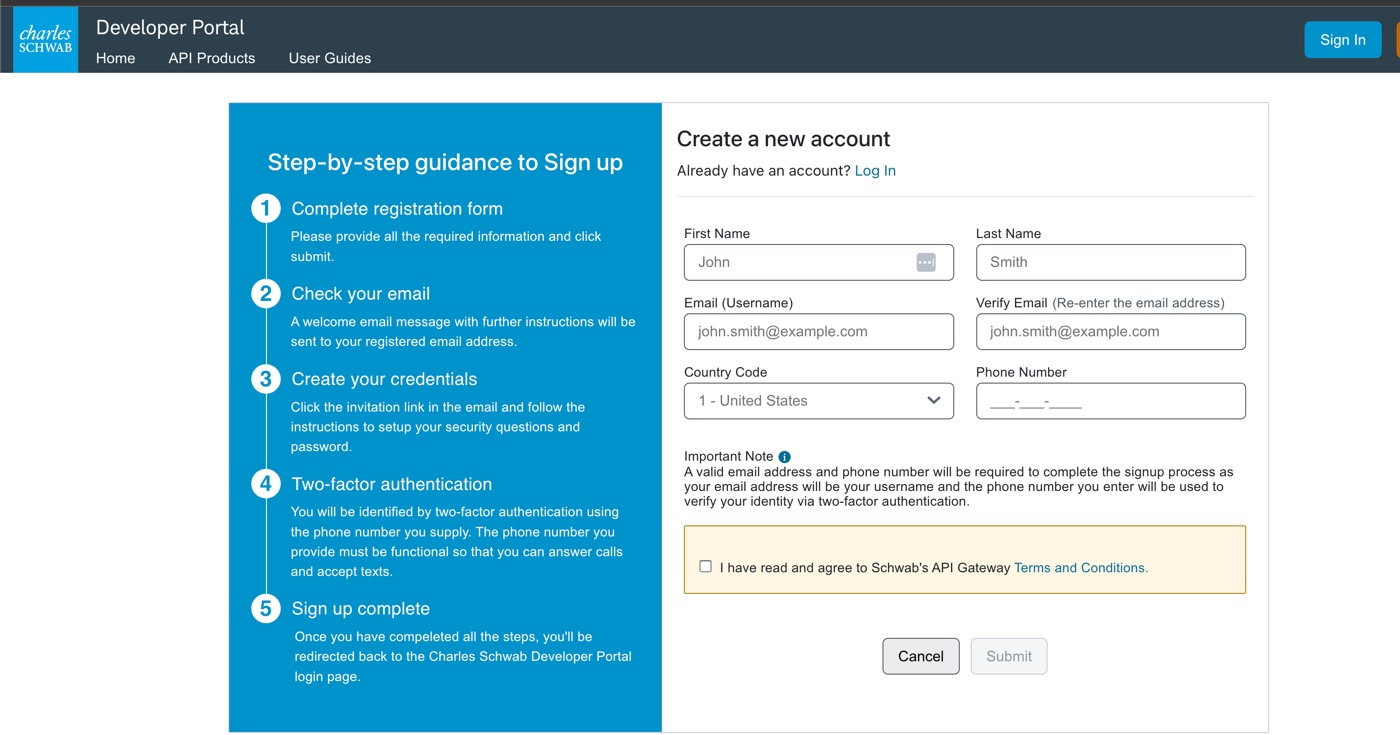Click the 'Sign up complete' step heading
The width and height of the screenshot is (1400, 735).
pyautogui.click(x=361, y=609)
